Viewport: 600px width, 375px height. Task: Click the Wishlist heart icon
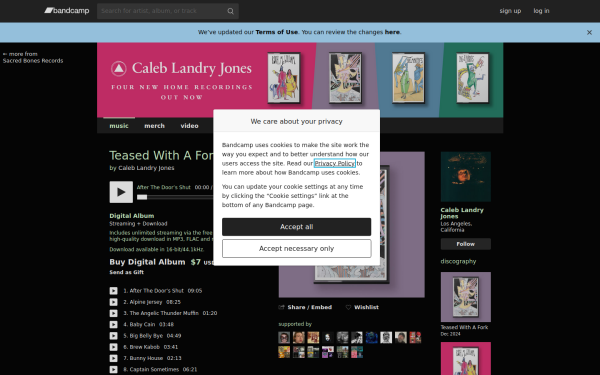pos(348,307)
